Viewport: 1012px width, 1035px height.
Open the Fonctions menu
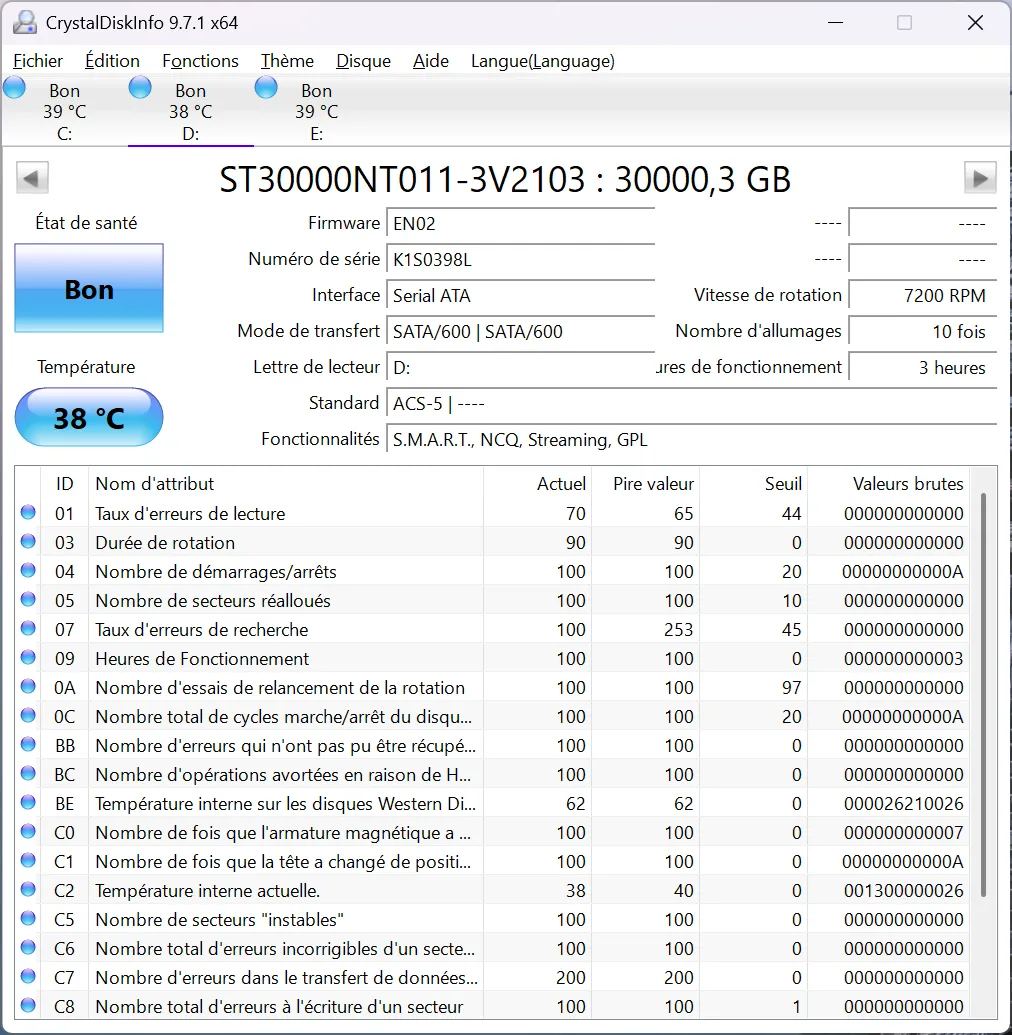(200, 61)
